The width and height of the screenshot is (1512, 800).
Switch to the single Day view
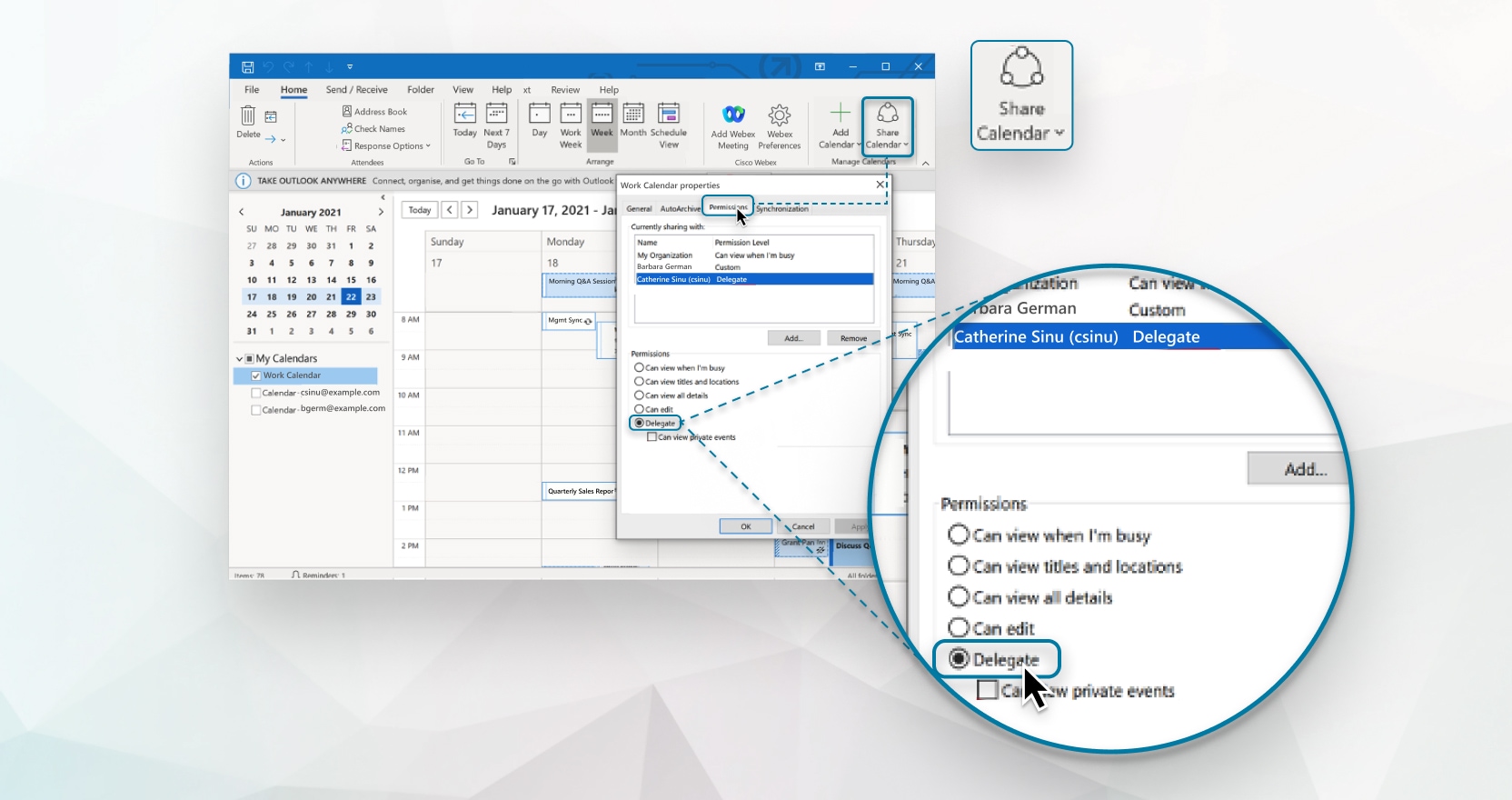tap(540, 120)
